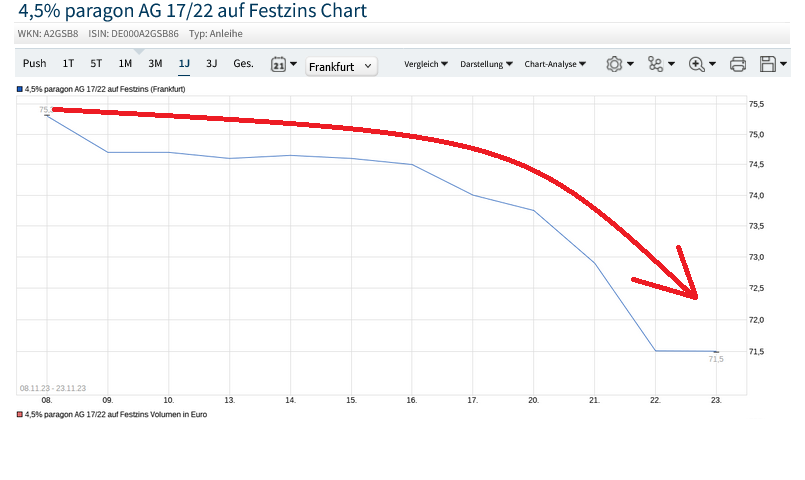This screenshot has width=805, height=480.
Task: Click the chart page title heading
Action: (193, 10)
